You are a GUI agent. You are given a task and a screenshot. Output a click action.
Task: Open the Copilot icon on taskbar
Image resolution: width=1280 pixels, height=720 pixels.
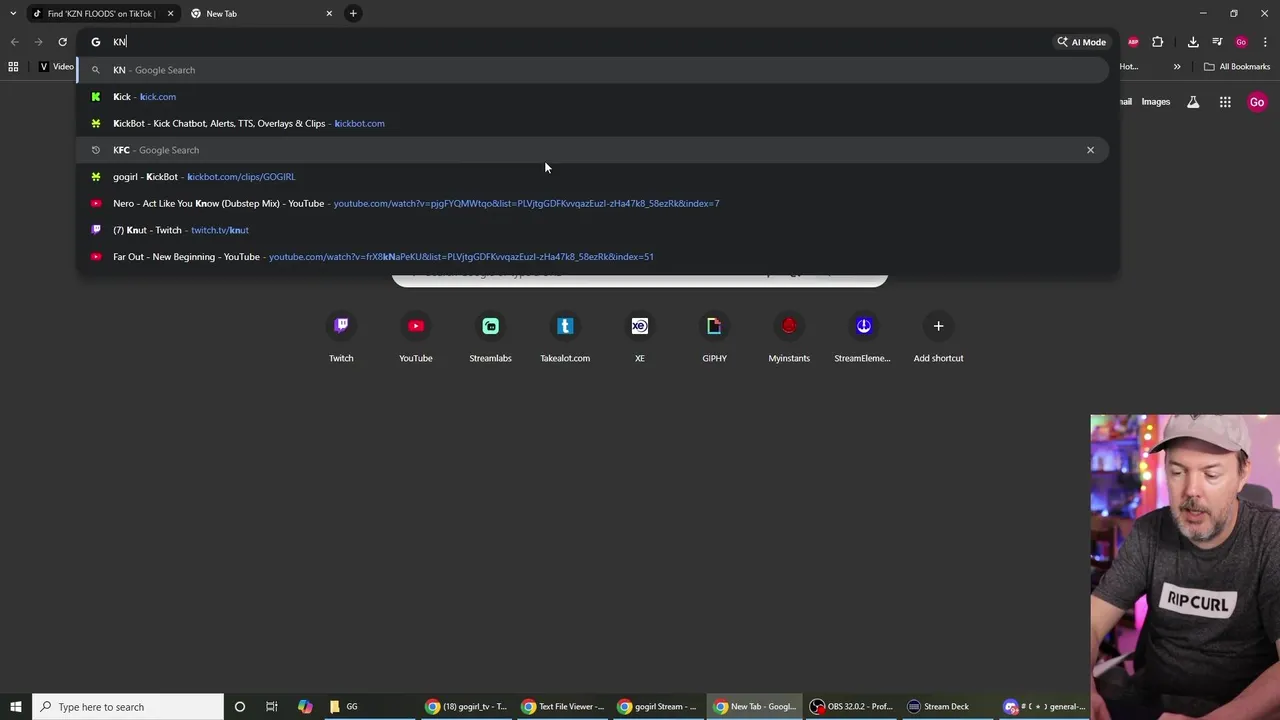(305, 707)
